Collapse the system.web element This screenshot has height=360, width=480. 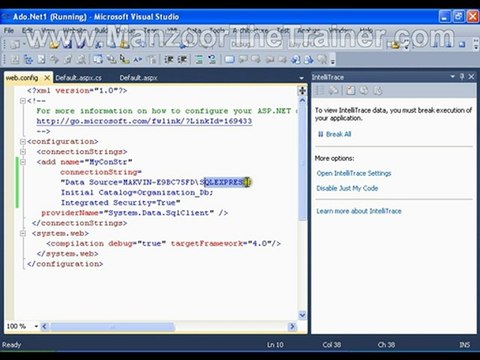coord(23,233)
